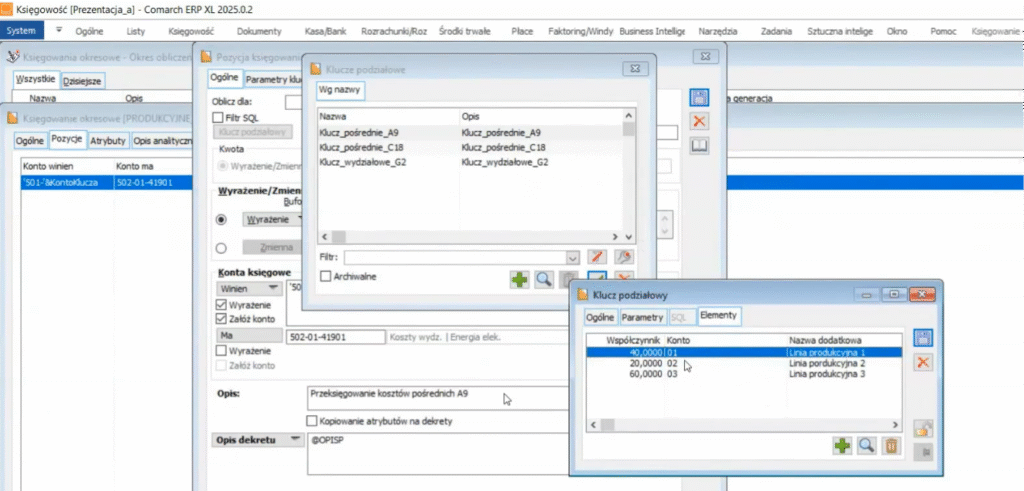Open the System menu
The image size is (1024, 491).
(22, 31)
